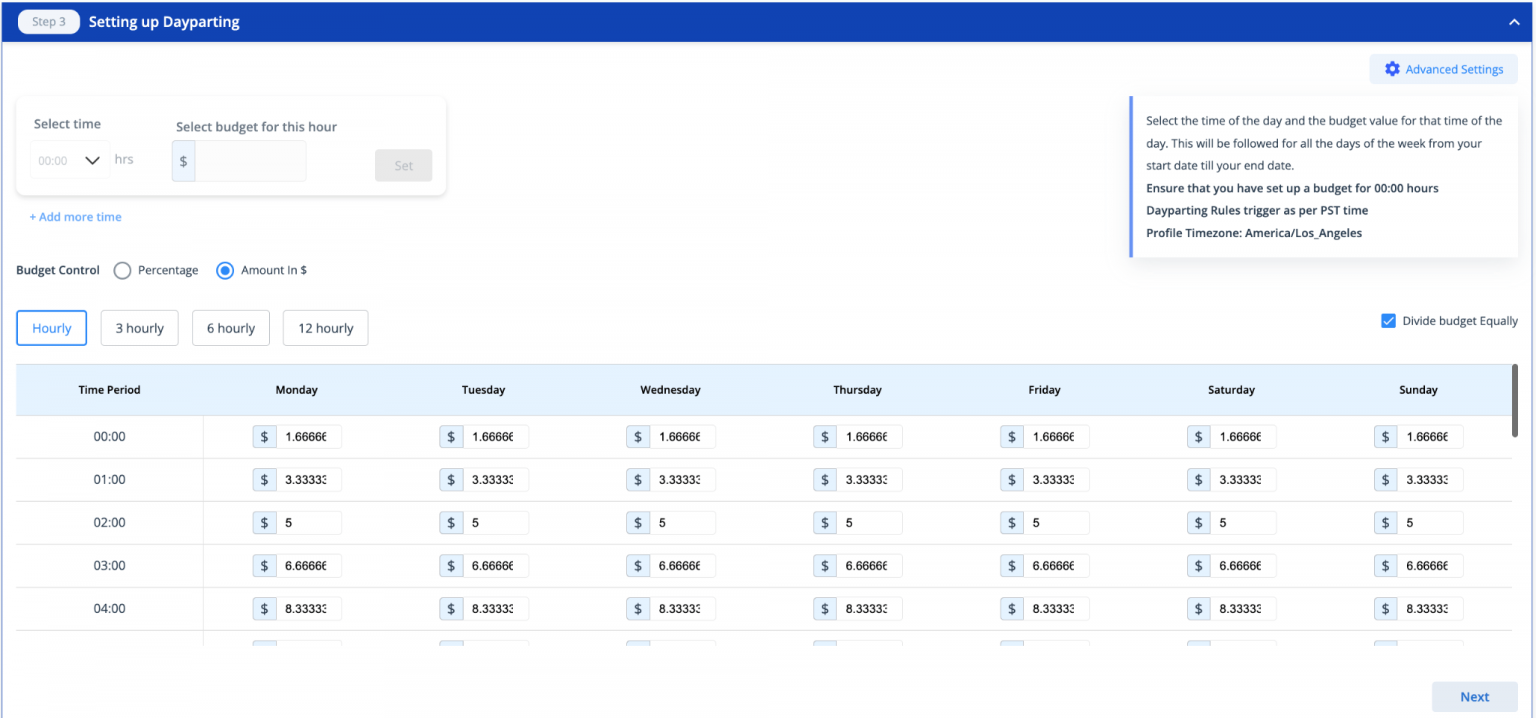Click the dollar icon for Sunday 04:00
This screenshot has height=718, width=1536.
[1386, 609]
